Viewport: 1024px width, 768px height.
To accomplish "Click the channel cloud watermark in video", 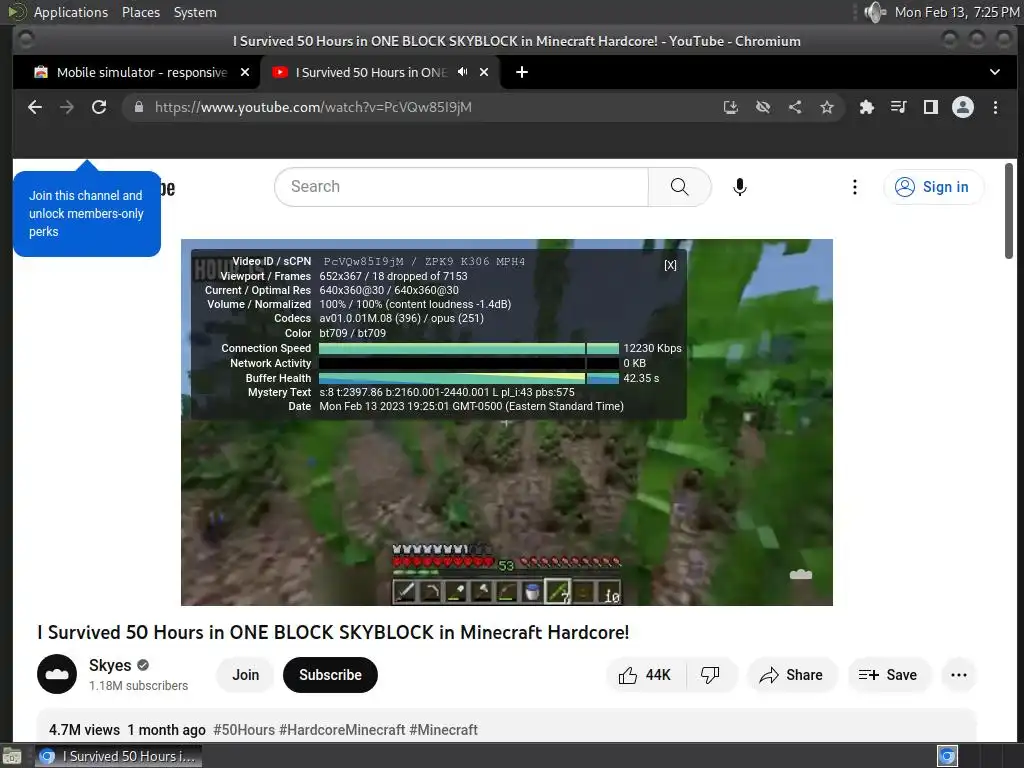I will [801, 575].
